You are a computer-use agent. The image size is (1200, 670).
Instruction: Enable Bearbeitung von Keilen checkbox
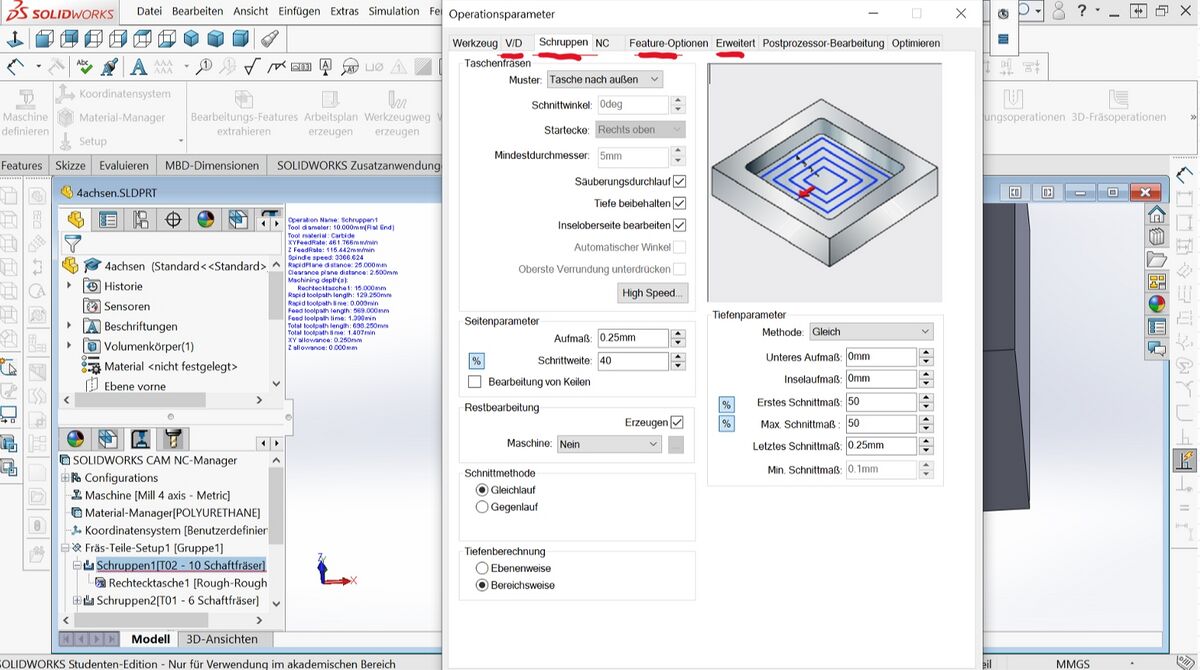pyautogui.click(x=475, y=382)
